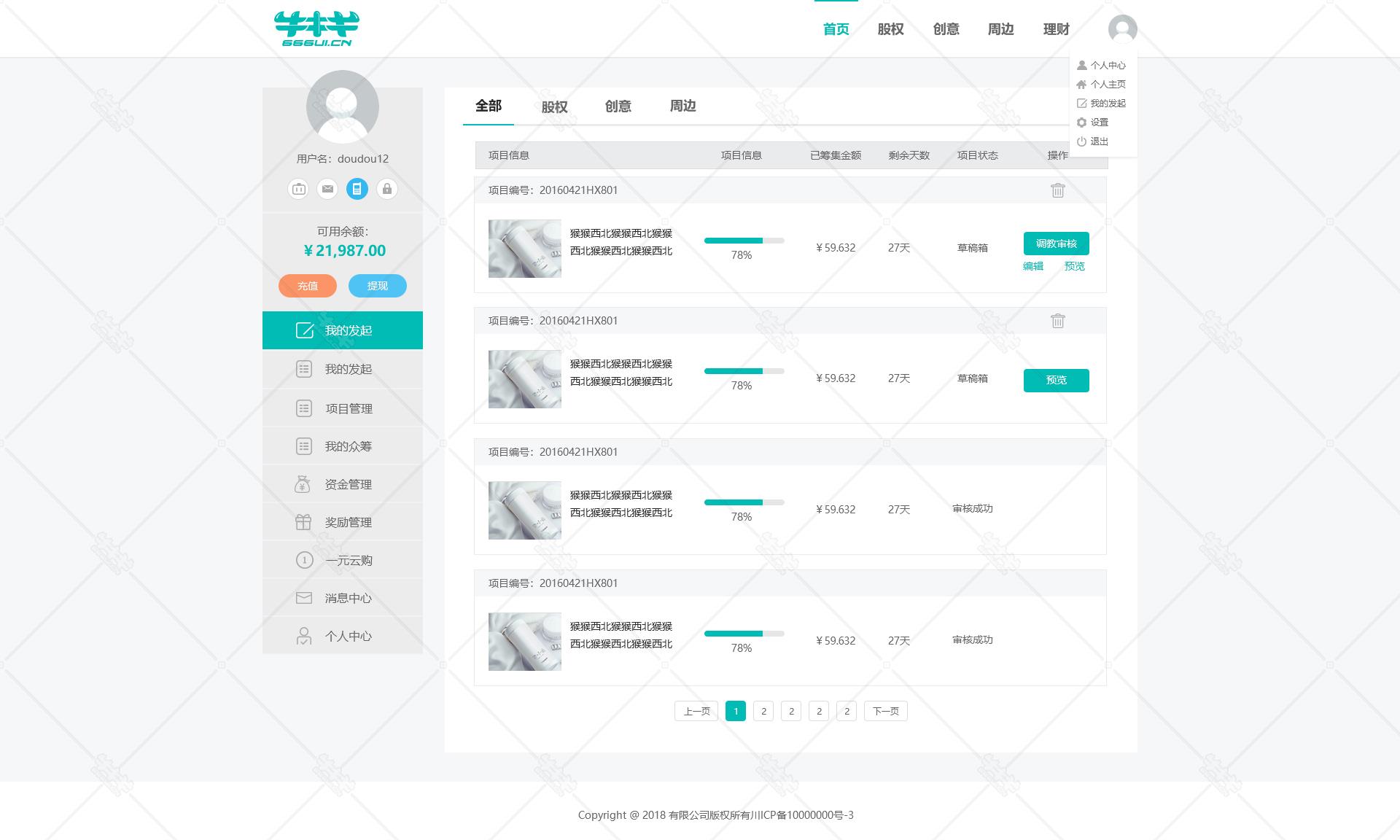Image resolution: width=1400 pixels, height=840 pixels.
Task: Click the 已筹集金额 column header
Action: click(836, 155)
